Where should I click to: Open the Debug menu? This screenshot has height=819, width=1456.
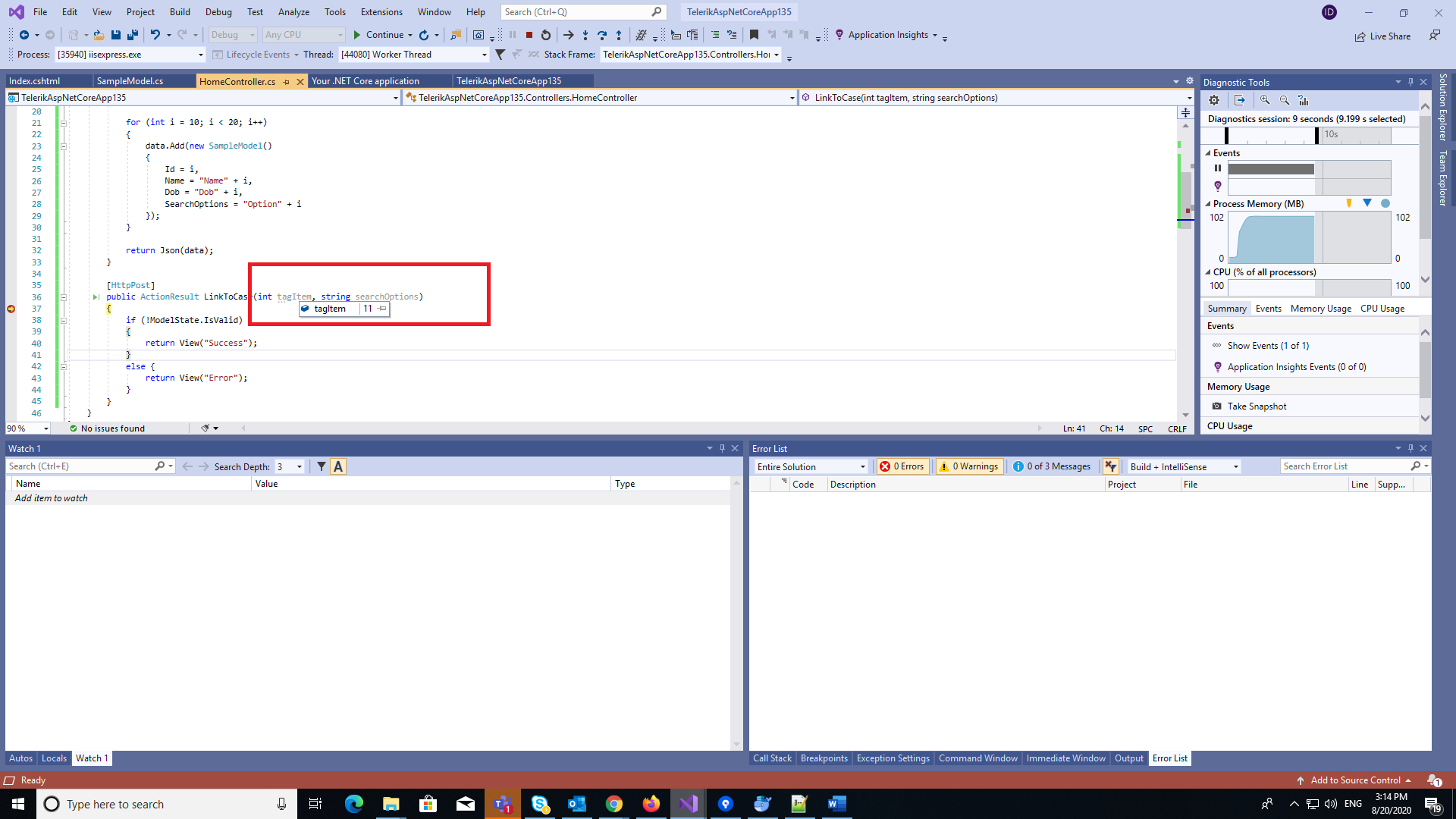click(218, 12)
